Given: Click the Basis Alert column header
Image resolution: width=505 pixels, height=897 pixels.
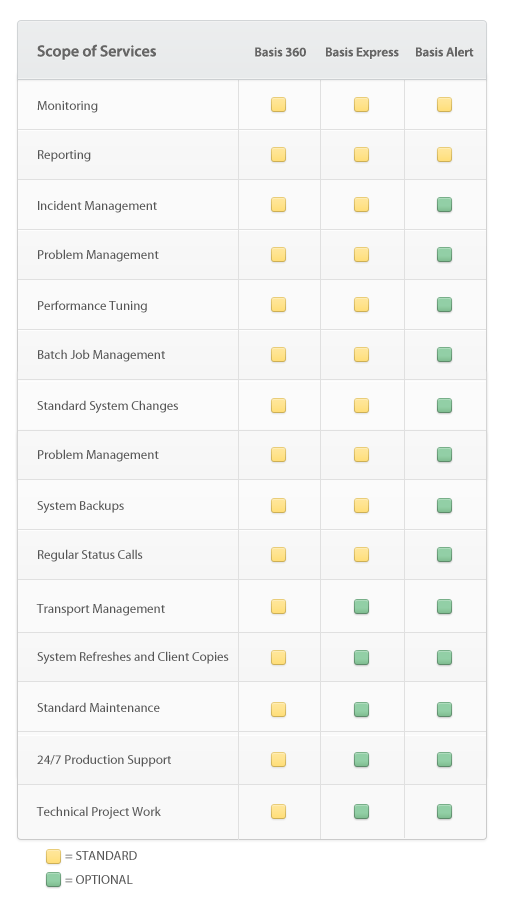Looking at the screenshot, I should pyautogui.click(x=444, y=52).
